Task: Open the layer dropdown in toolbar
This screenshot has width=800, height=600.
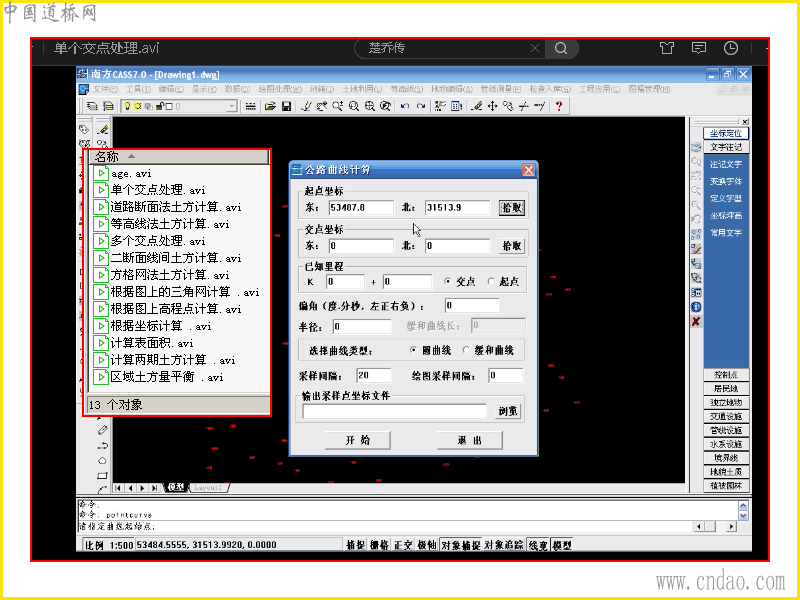Action: pos(232,106)
